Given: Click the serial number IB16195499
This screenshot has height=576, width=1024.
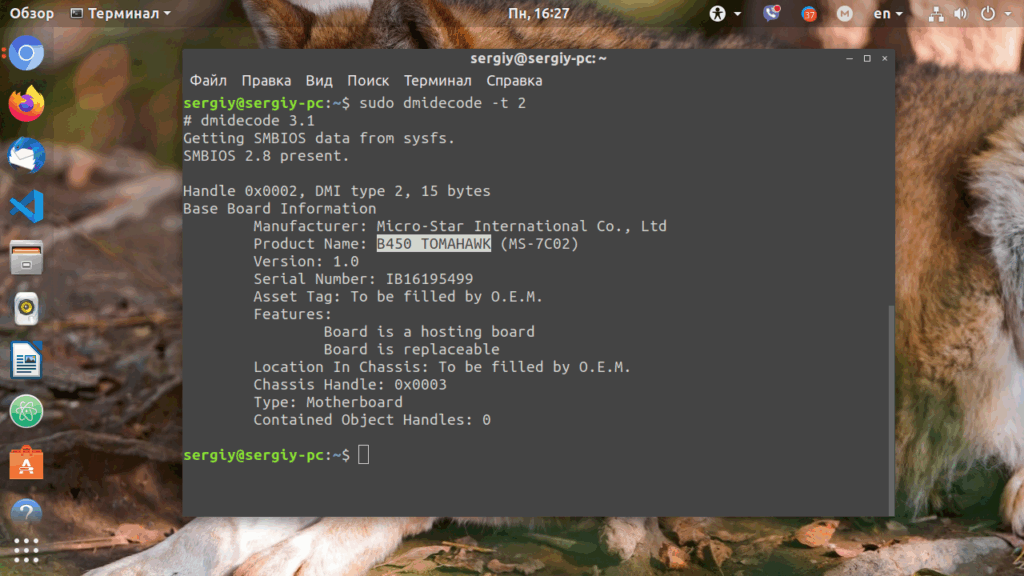Looking at the screenshot, I should pyautogui.click(x=429, y=279).
